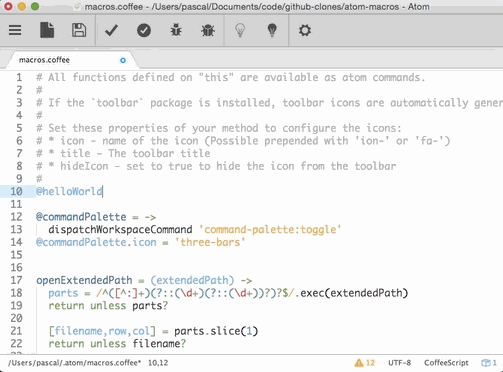Click openExtendedPath on line 17
This screenshot has height=372, width=503.
click(84, 280)
